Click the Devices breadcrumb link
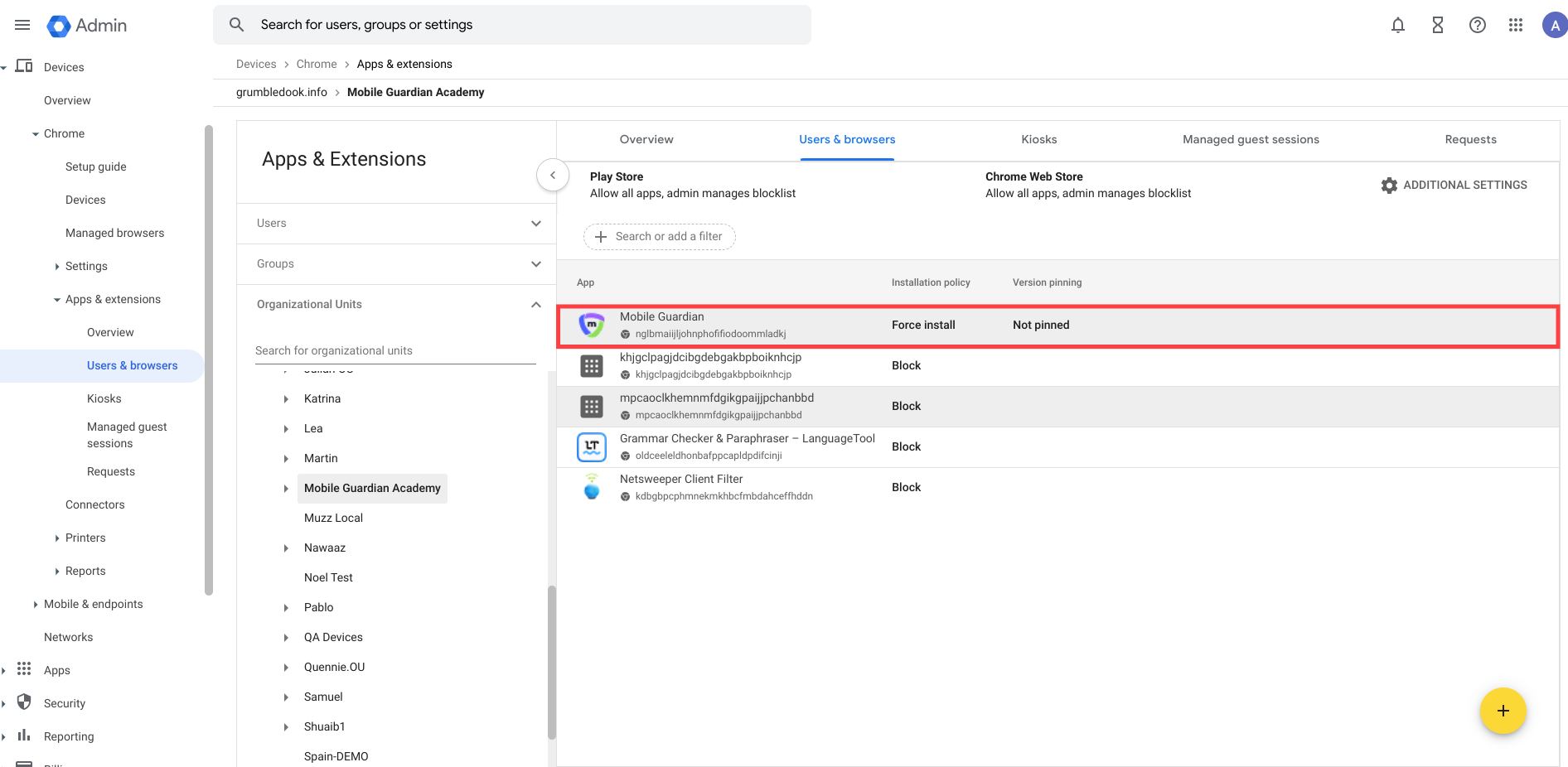Screen dimensions: 1568x767 coord(256,64)
